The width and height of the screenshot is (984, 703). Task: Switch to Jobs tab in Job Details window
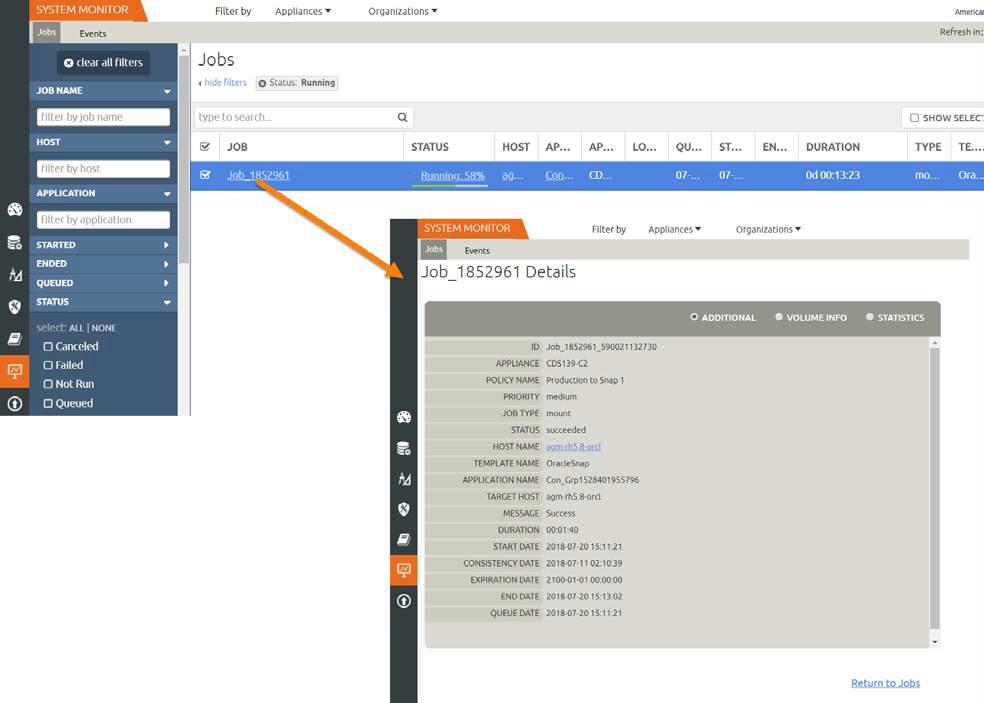434,250
